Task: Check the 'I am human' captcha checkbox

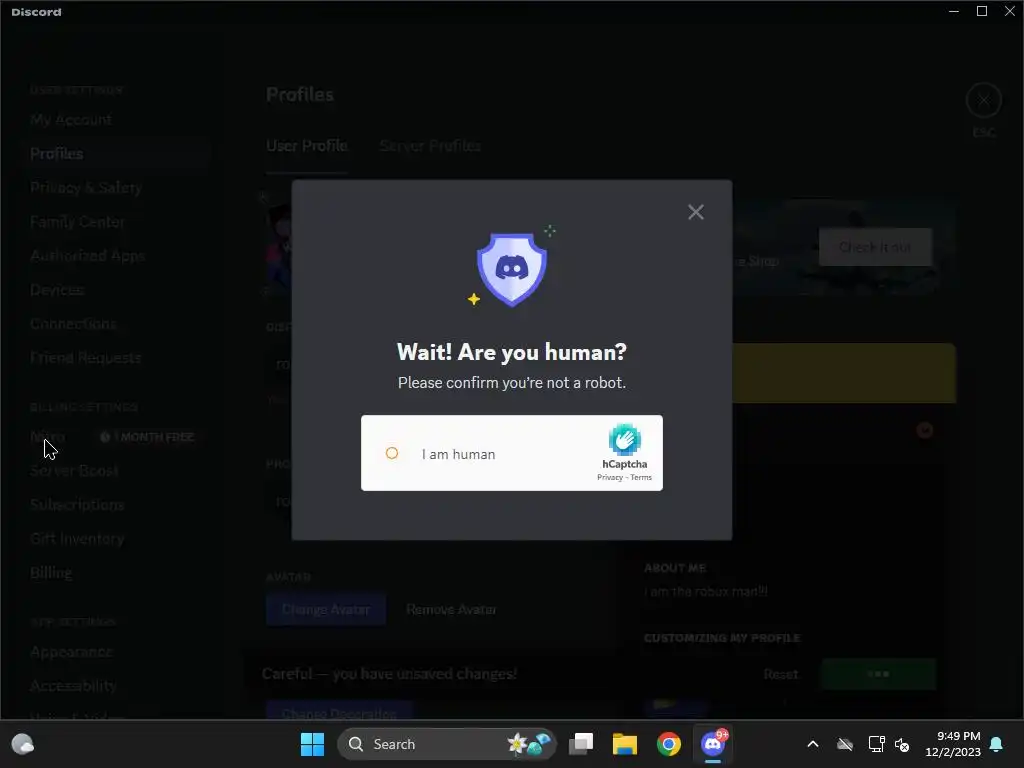Action: click(392, 453)
